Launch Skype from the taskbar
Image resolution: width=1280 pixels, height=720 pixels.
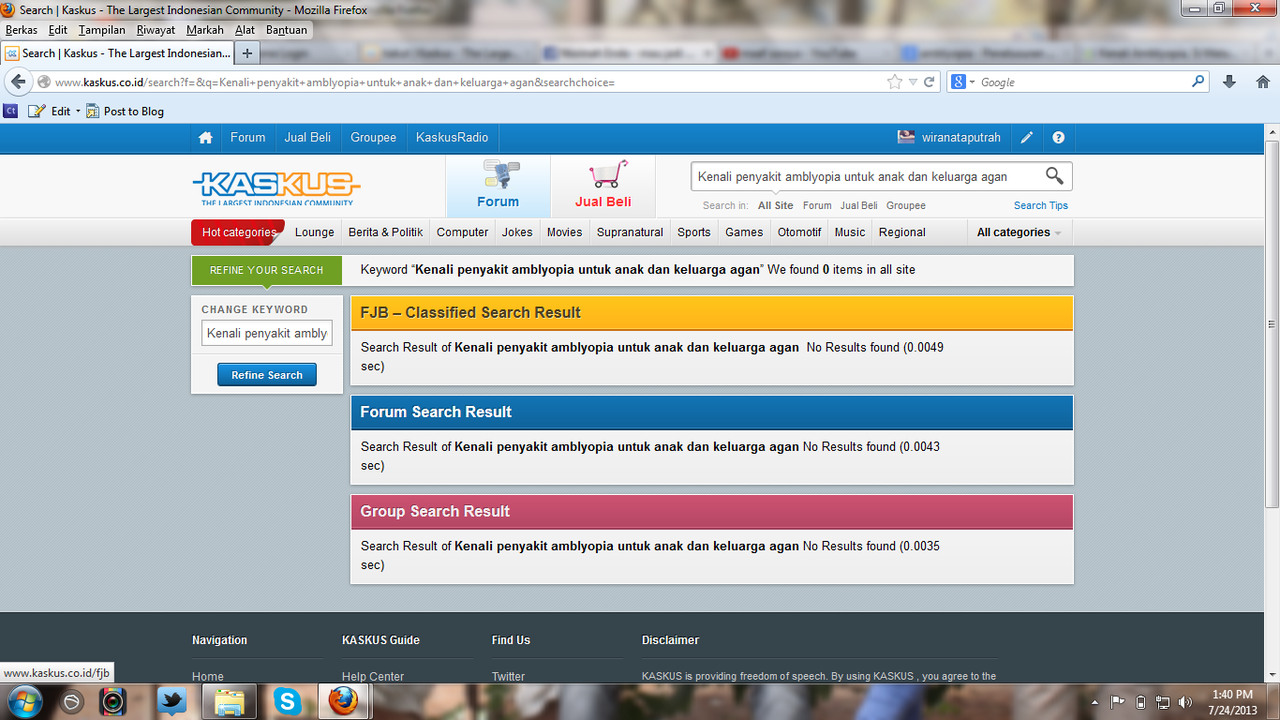pos(288,702)
